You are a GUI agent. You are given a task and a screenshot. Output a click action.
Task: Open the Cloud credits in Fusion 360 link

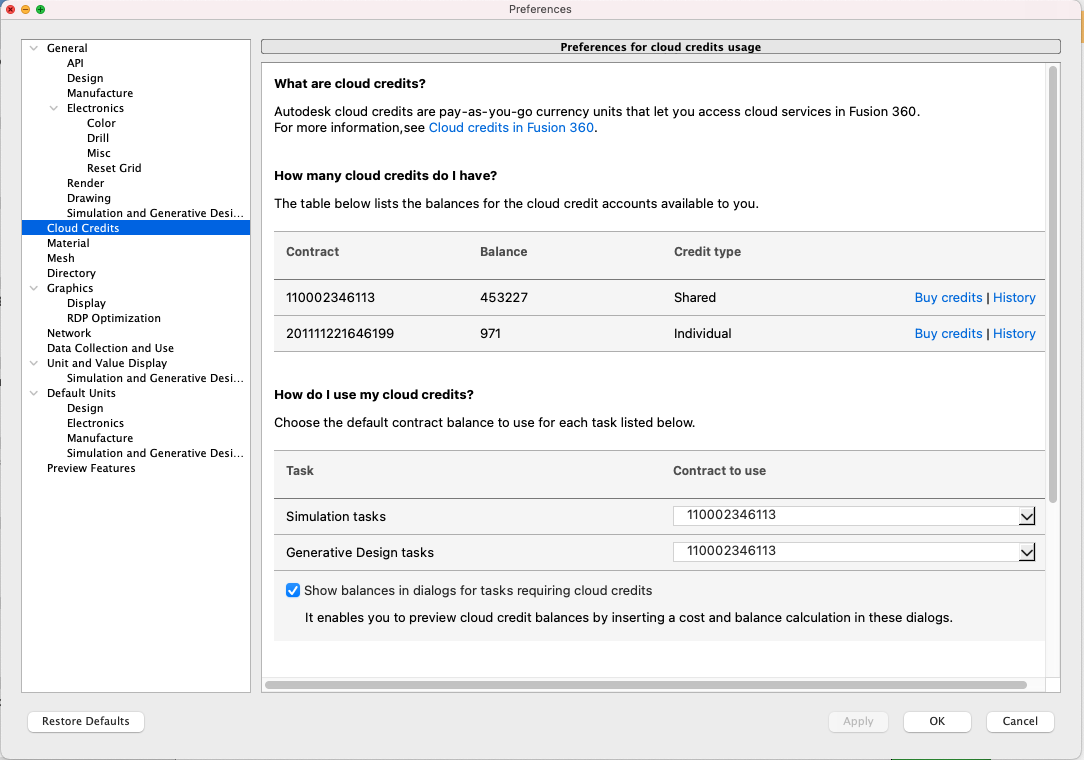pyautogui.click(x=512, y=128)
